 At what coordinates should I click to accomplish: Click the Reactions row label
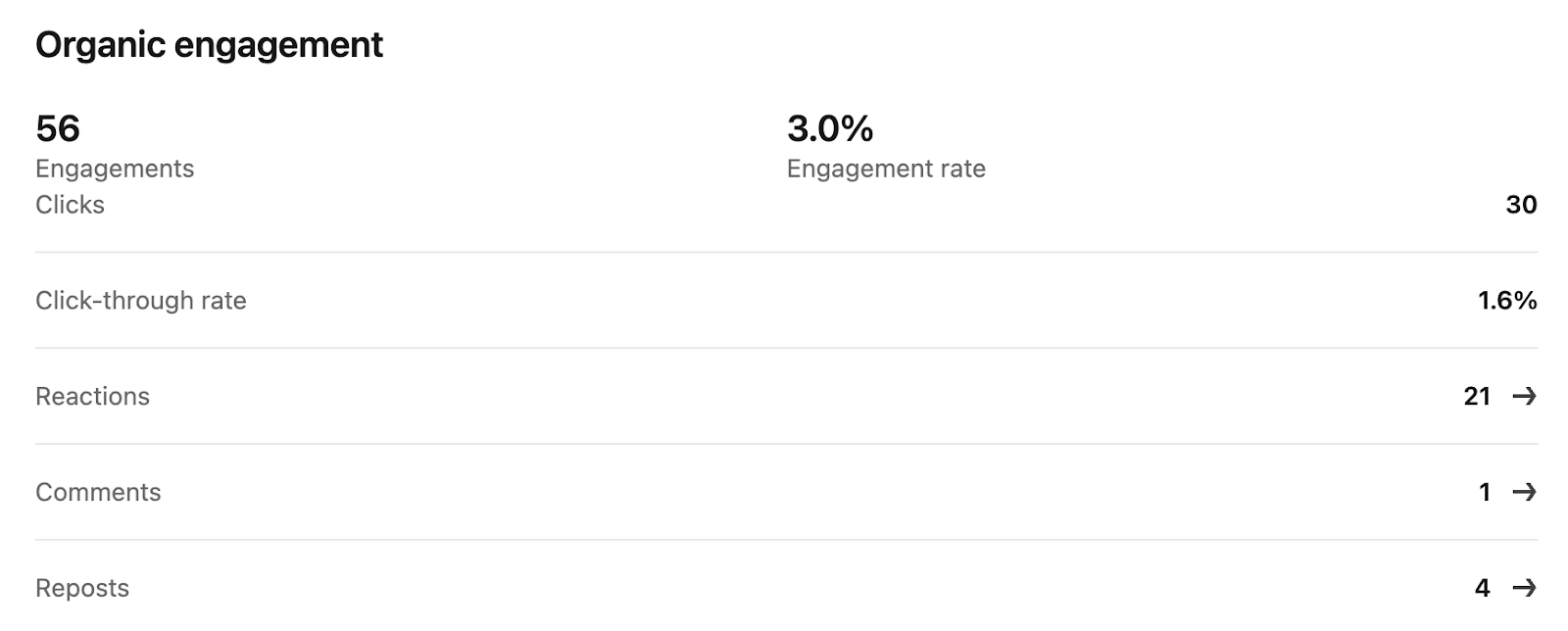point(93,396)
